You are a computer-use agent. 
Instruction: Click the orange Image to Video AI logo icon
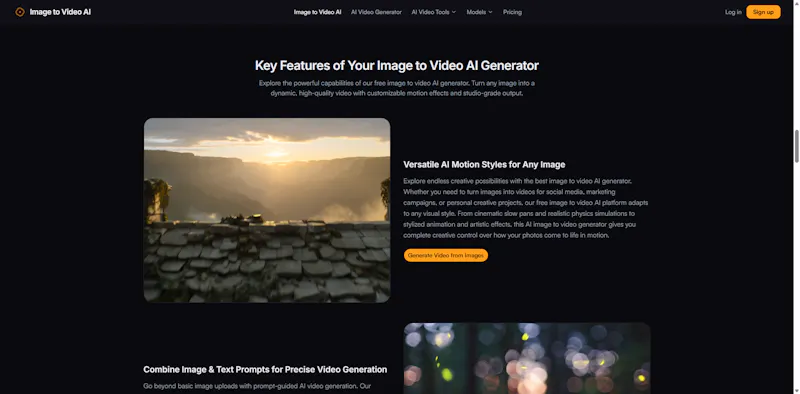point(20,12)
